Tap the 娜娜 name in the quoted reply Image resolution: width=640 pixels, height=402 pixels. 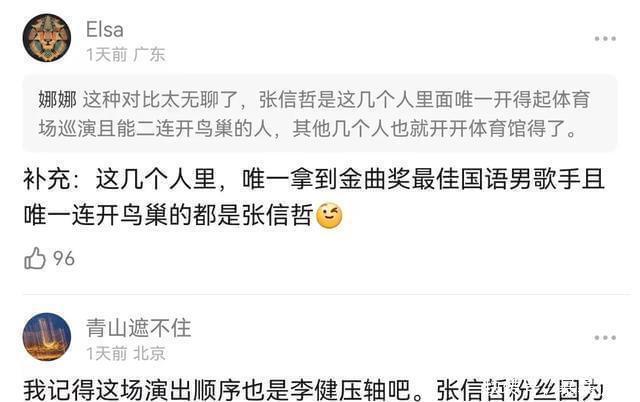coord(57,100)
